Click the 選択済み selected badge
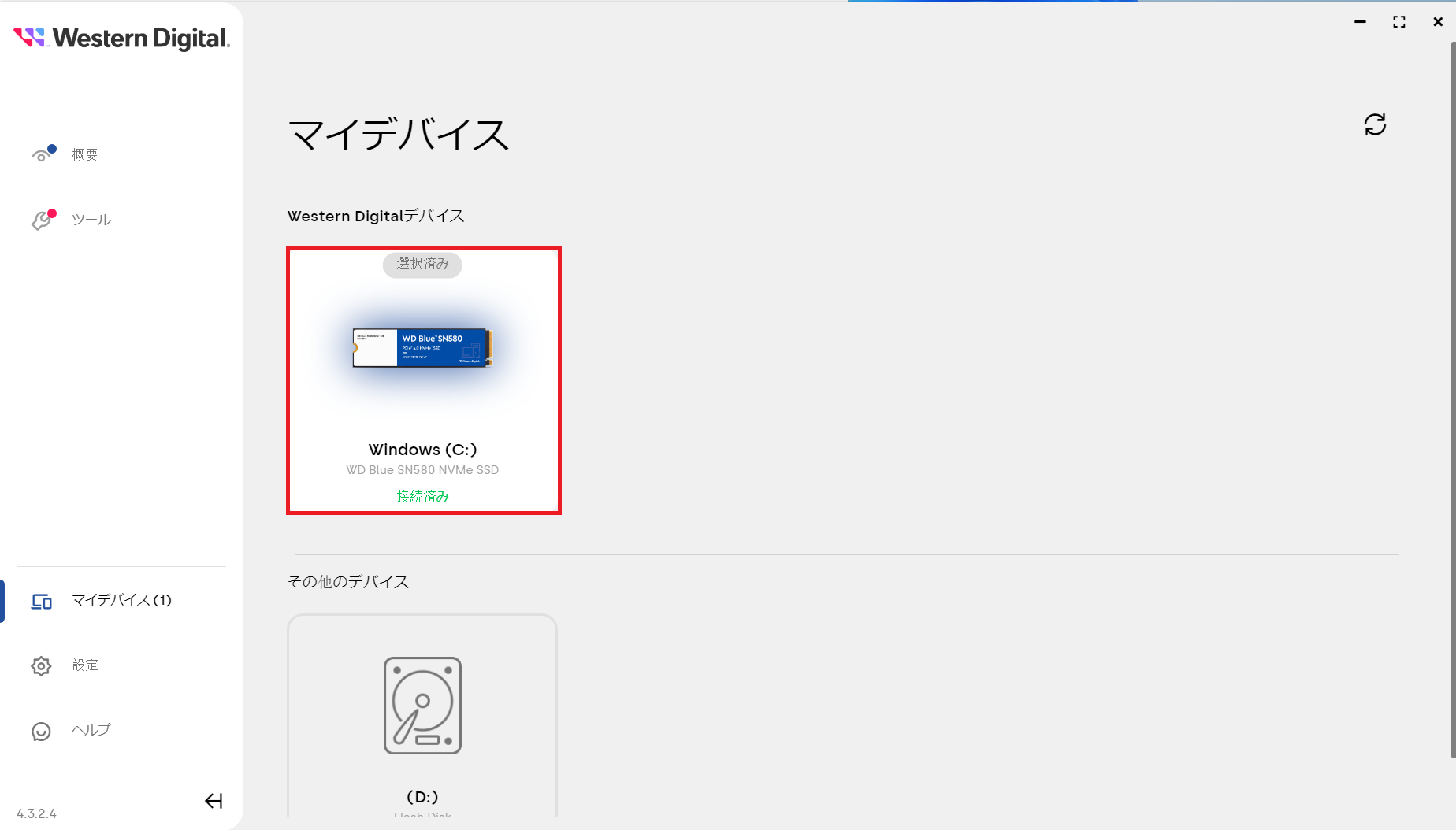Screen dimensions: 1456x830 click(x=422, y=264)
